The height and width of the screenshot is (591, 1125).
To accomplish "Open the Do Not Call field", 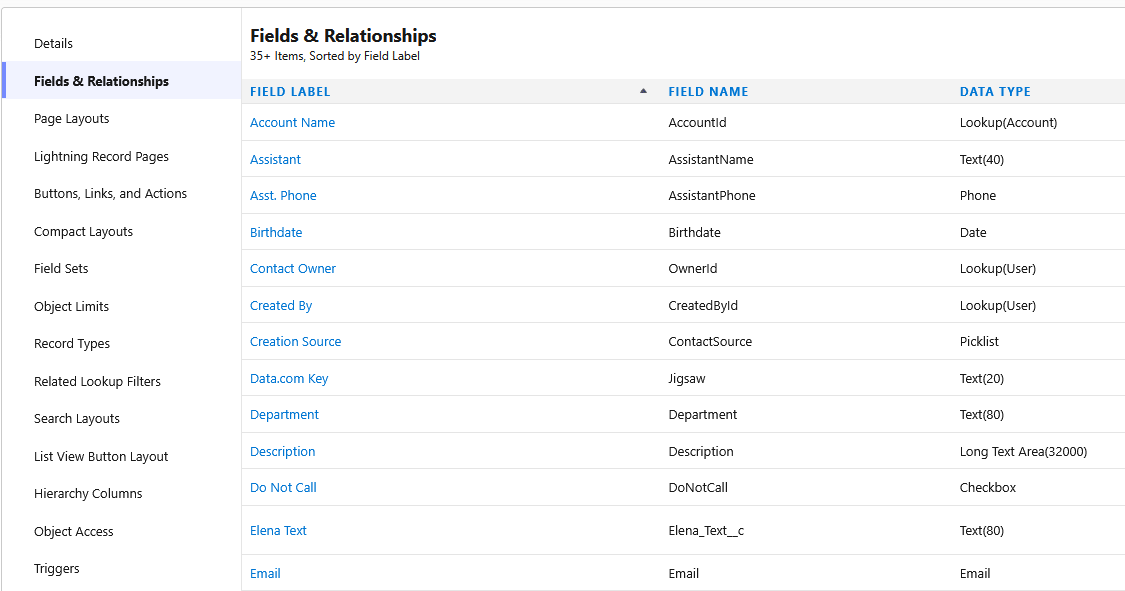I will [x=283, y=488].
